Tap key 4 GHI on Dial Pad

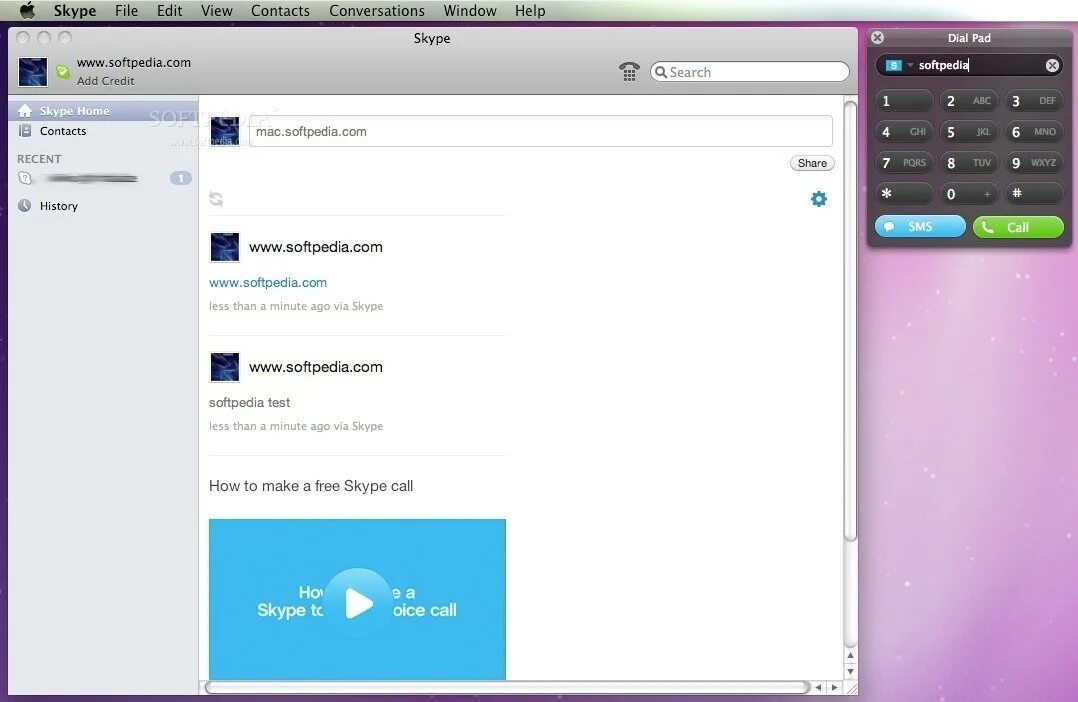(x=904, y=132)
